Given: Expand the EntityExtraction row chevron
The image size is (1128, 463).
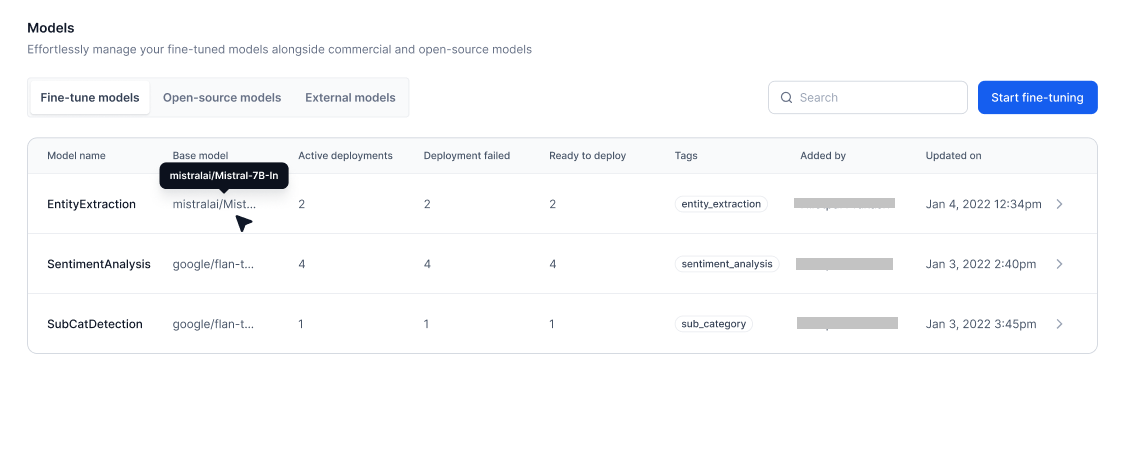Looking at the screenshot, I should pyautogui.click(x=1059, y=204).
